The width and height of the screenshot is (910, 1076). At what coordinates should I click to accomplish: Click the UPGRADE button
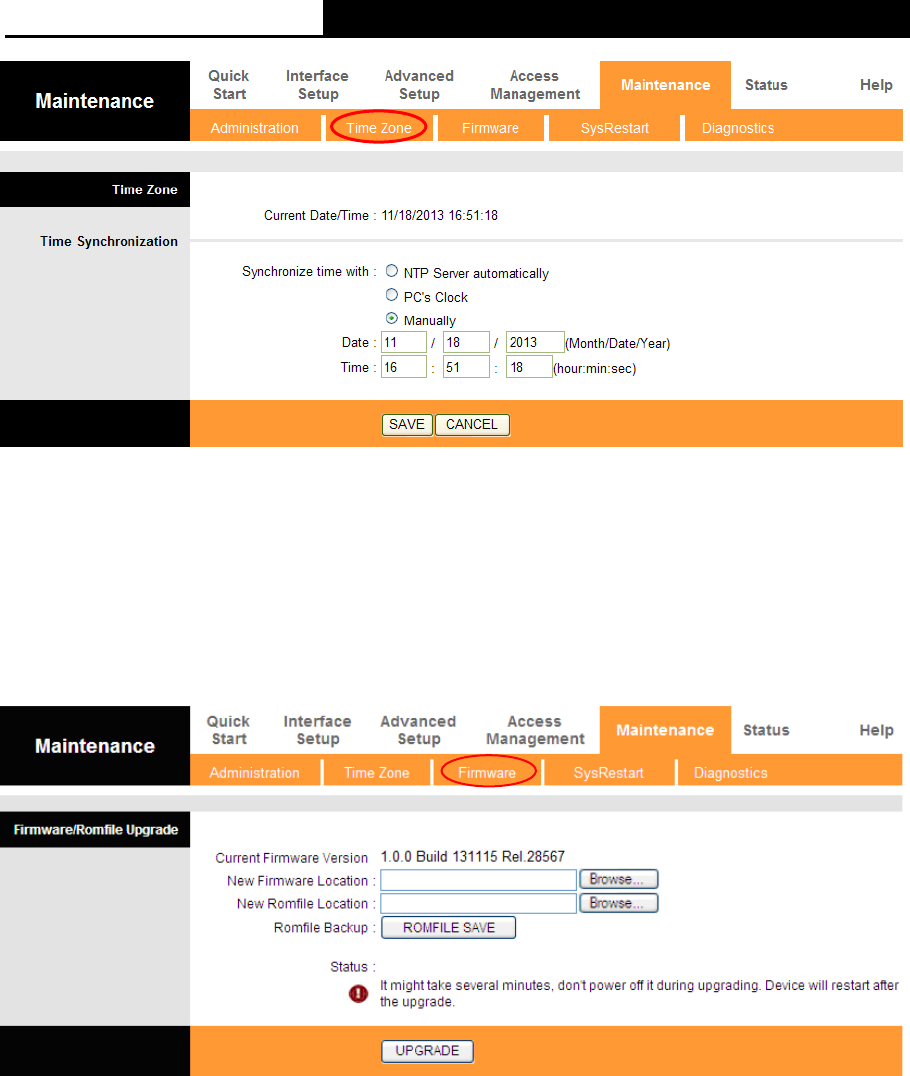coord(428,1051)
